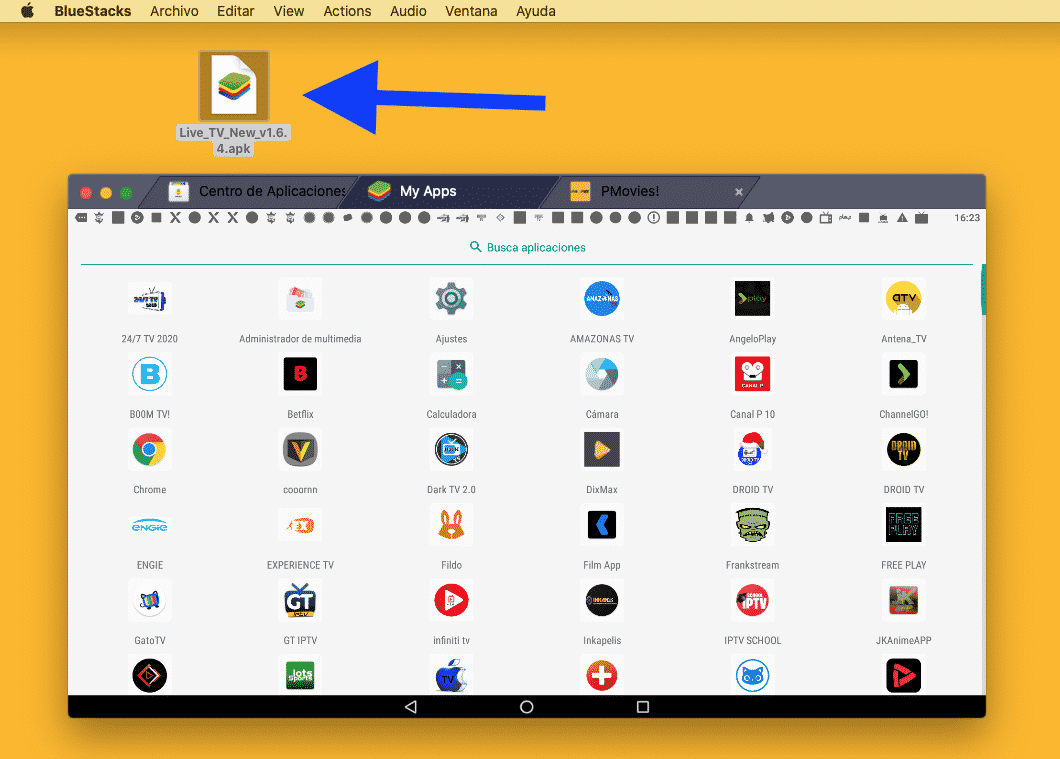The height and width of the screenshot is (759, 1060).
Task: Open the GT IPTV app
Action: point(300,600)
